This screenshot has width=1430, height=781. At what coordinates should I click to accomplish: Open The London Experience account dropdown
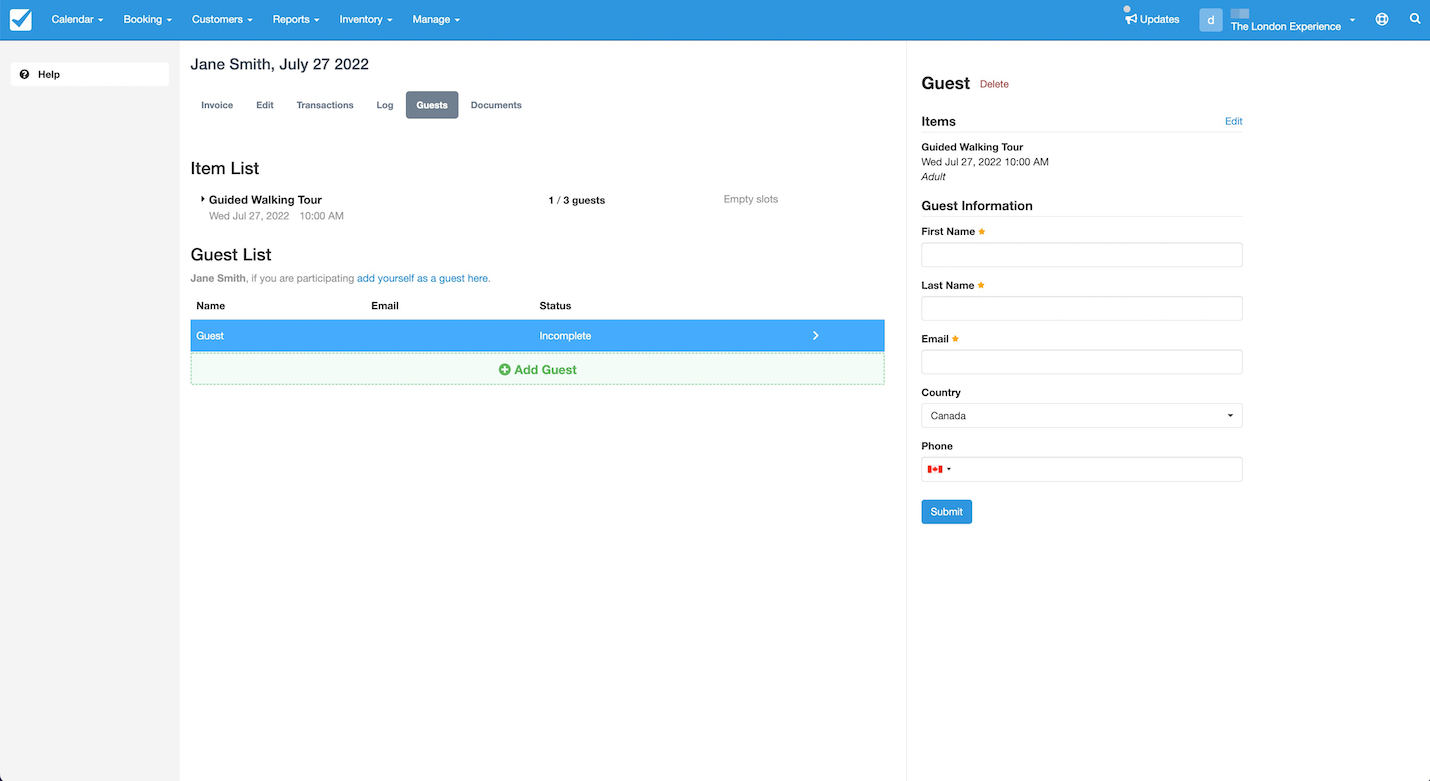point(1293,21)
